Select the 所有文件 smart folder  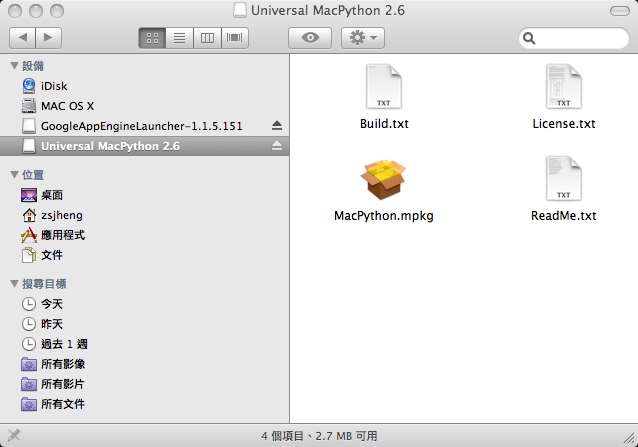144,404
